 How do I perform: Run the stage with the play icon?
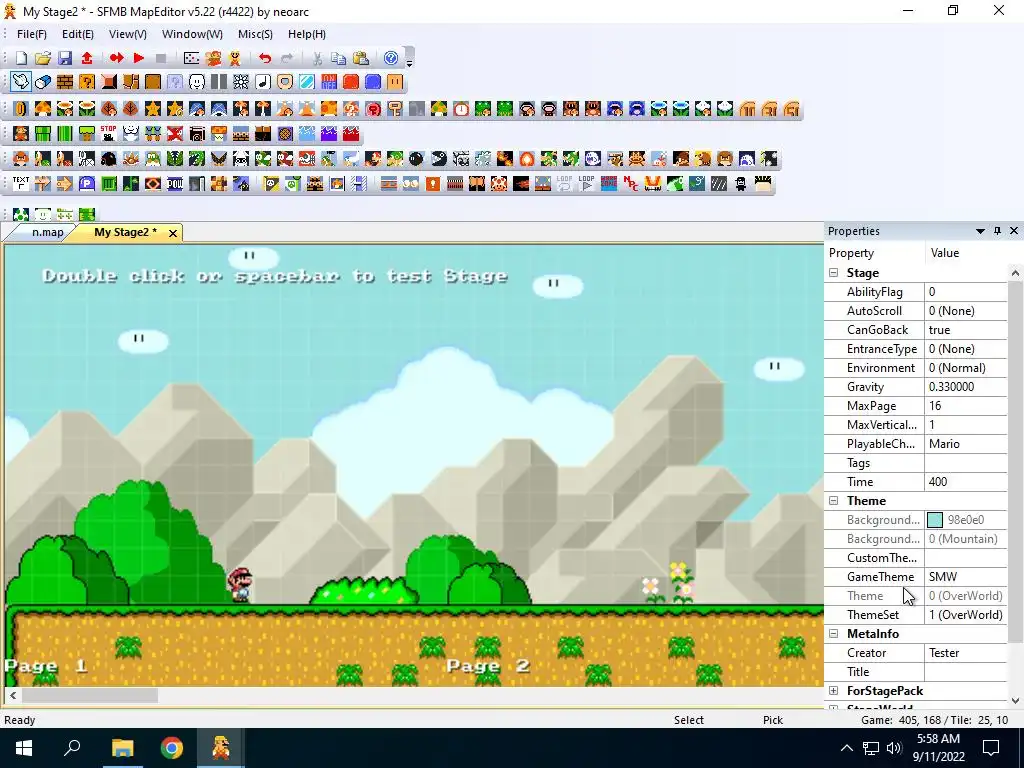[138, 58]
